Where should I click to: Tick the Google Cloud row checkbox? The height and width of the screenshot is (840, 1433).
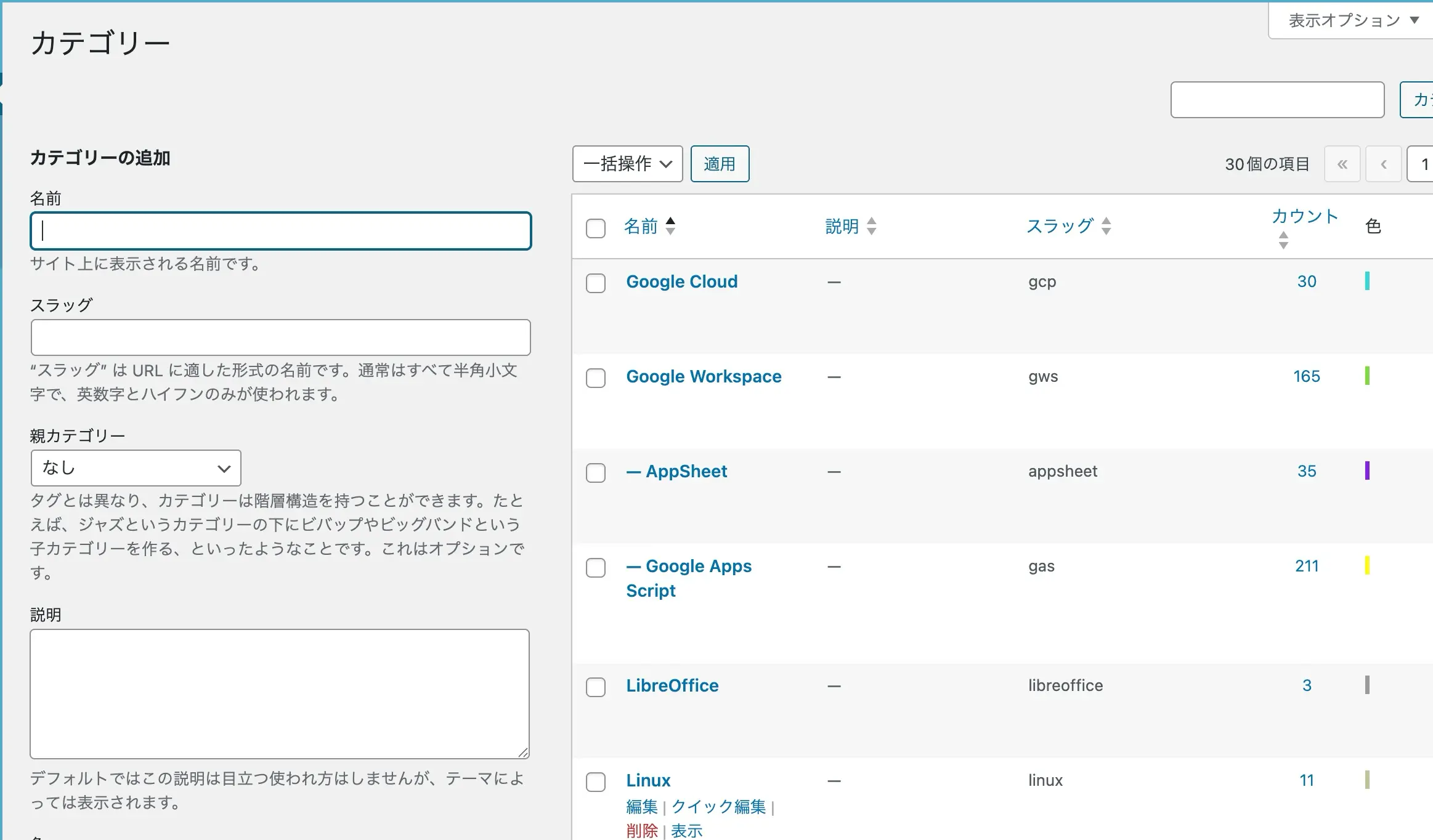[595, 283]
